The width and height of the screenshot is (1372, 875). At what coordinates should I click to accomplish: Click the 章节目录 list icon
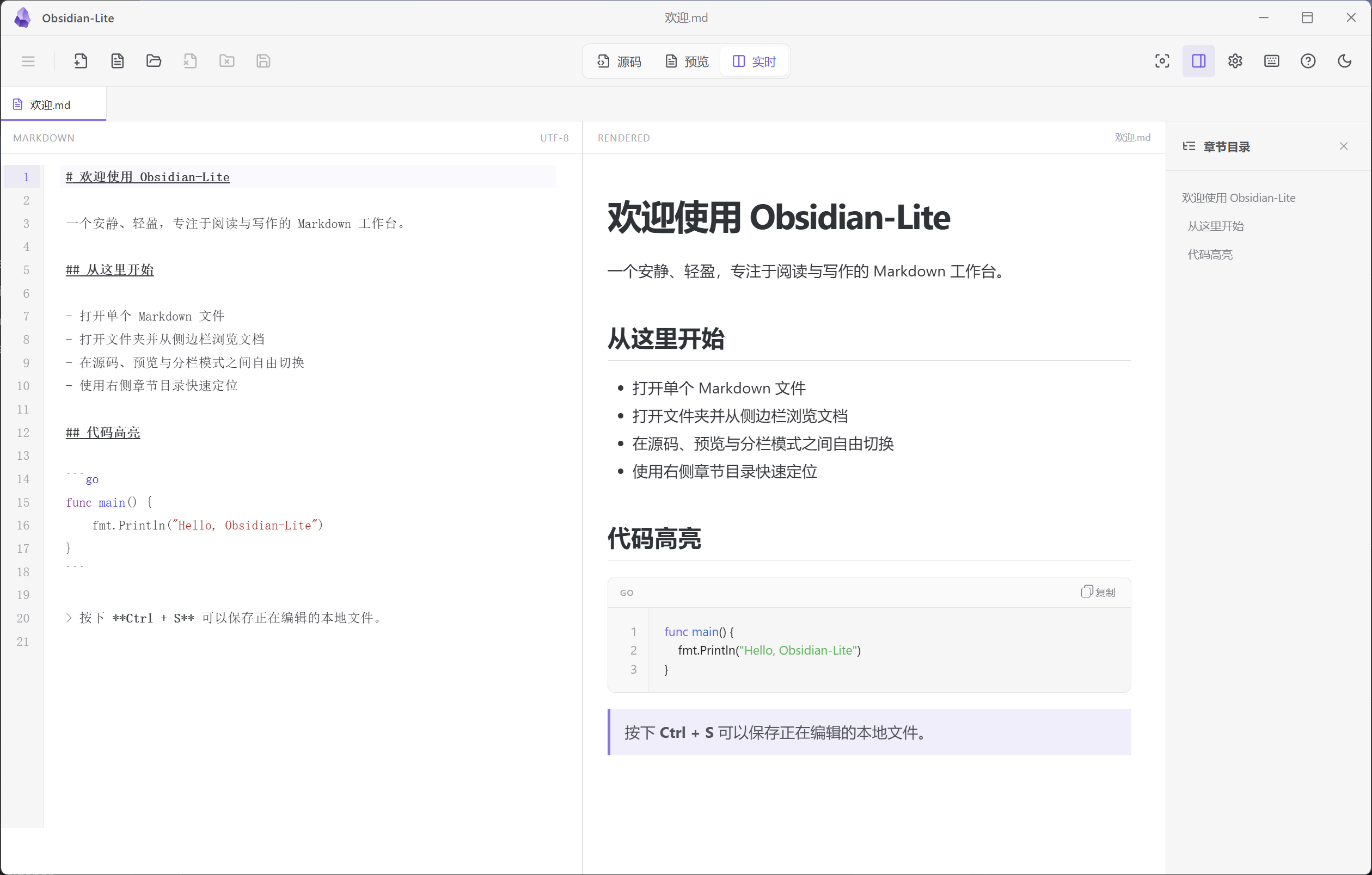tap(1189, 146)
